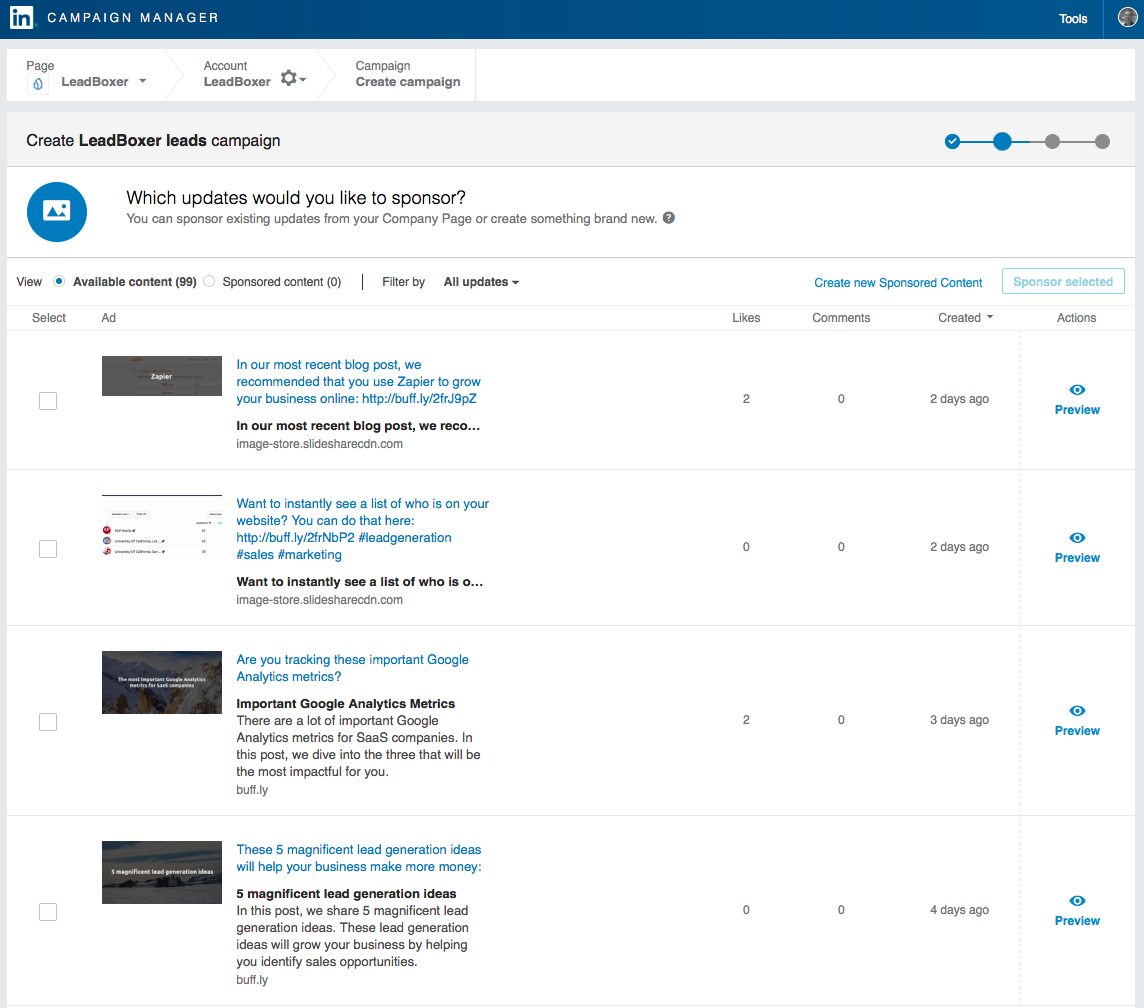This screenshot has width=1144, height=1008.
Task: Click Preview for 5 magnificent ideas post
Action: click(1077, 921)
